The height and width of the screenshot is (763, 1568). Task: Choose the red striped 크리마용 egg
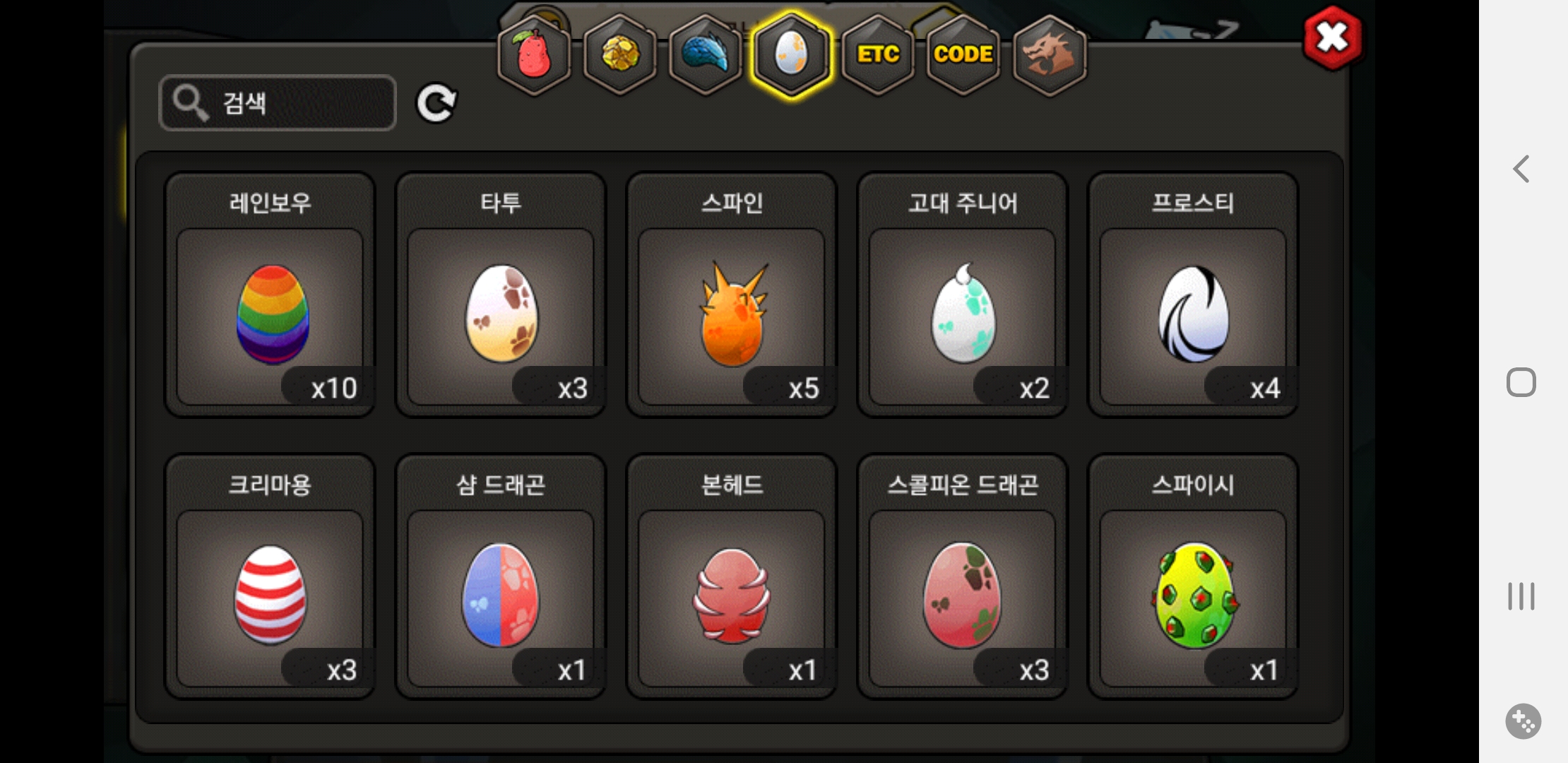coord(270,576)
